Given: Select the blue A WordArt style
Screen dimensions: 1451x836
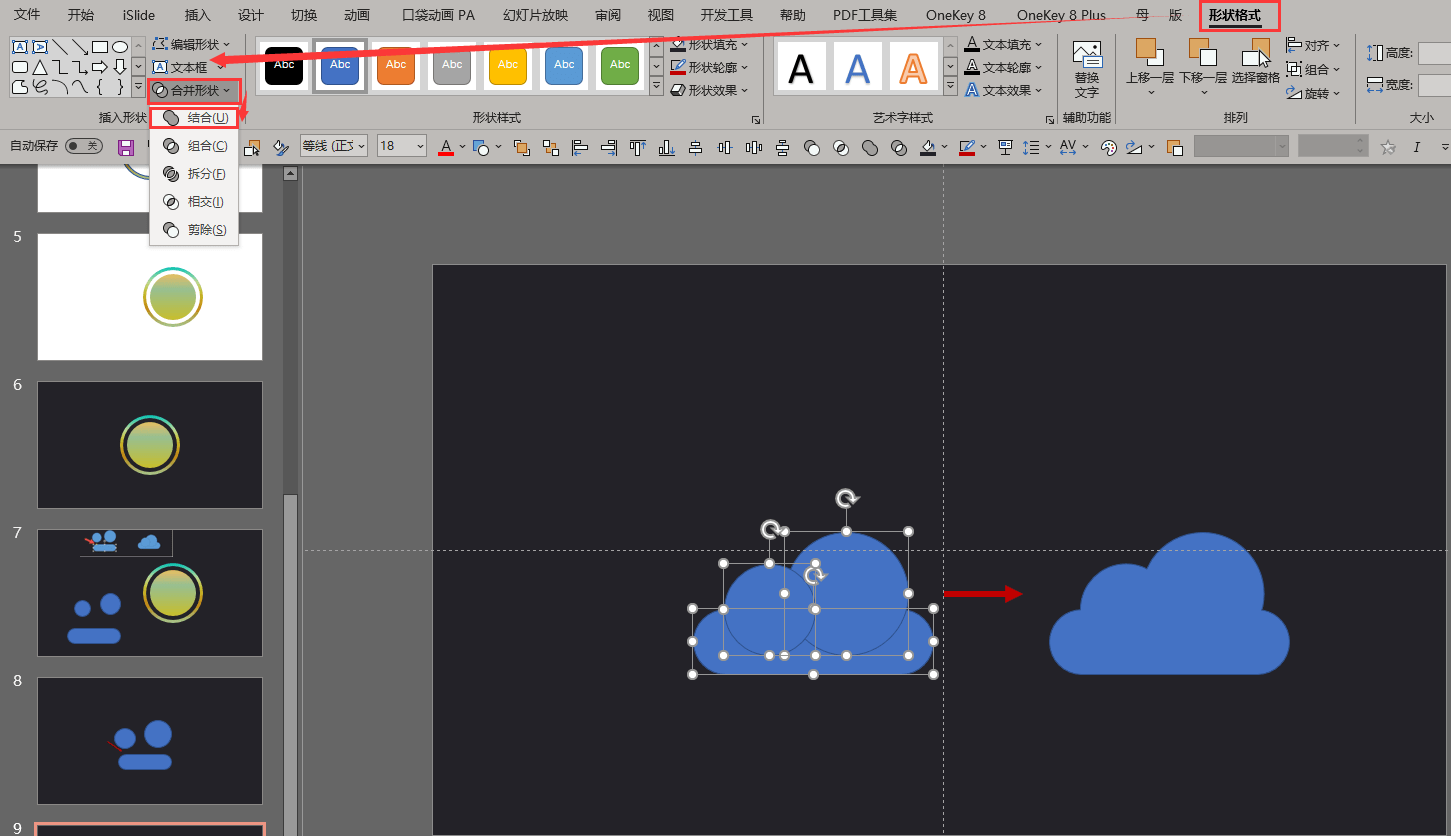Looking at the screenshot, I should [857, 67].
